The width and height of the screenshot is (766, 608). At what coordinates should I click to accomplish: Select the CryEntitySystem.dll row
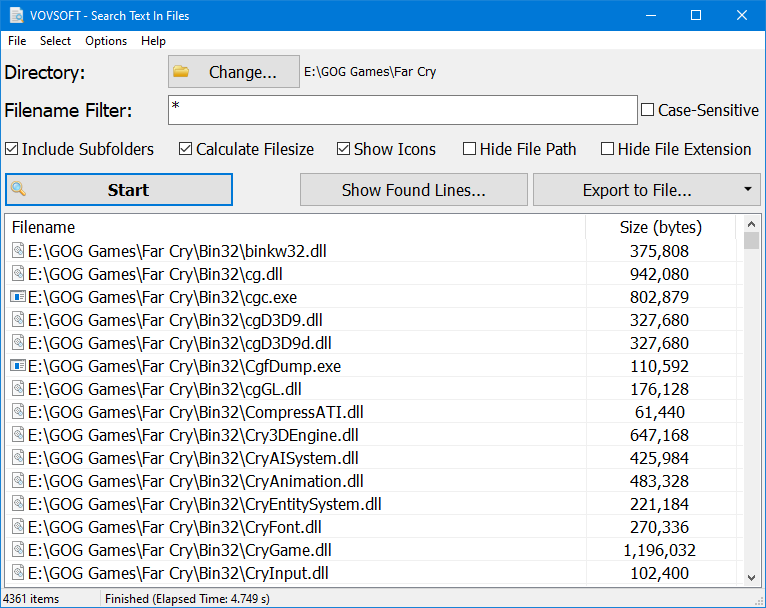tap(374, 503)
